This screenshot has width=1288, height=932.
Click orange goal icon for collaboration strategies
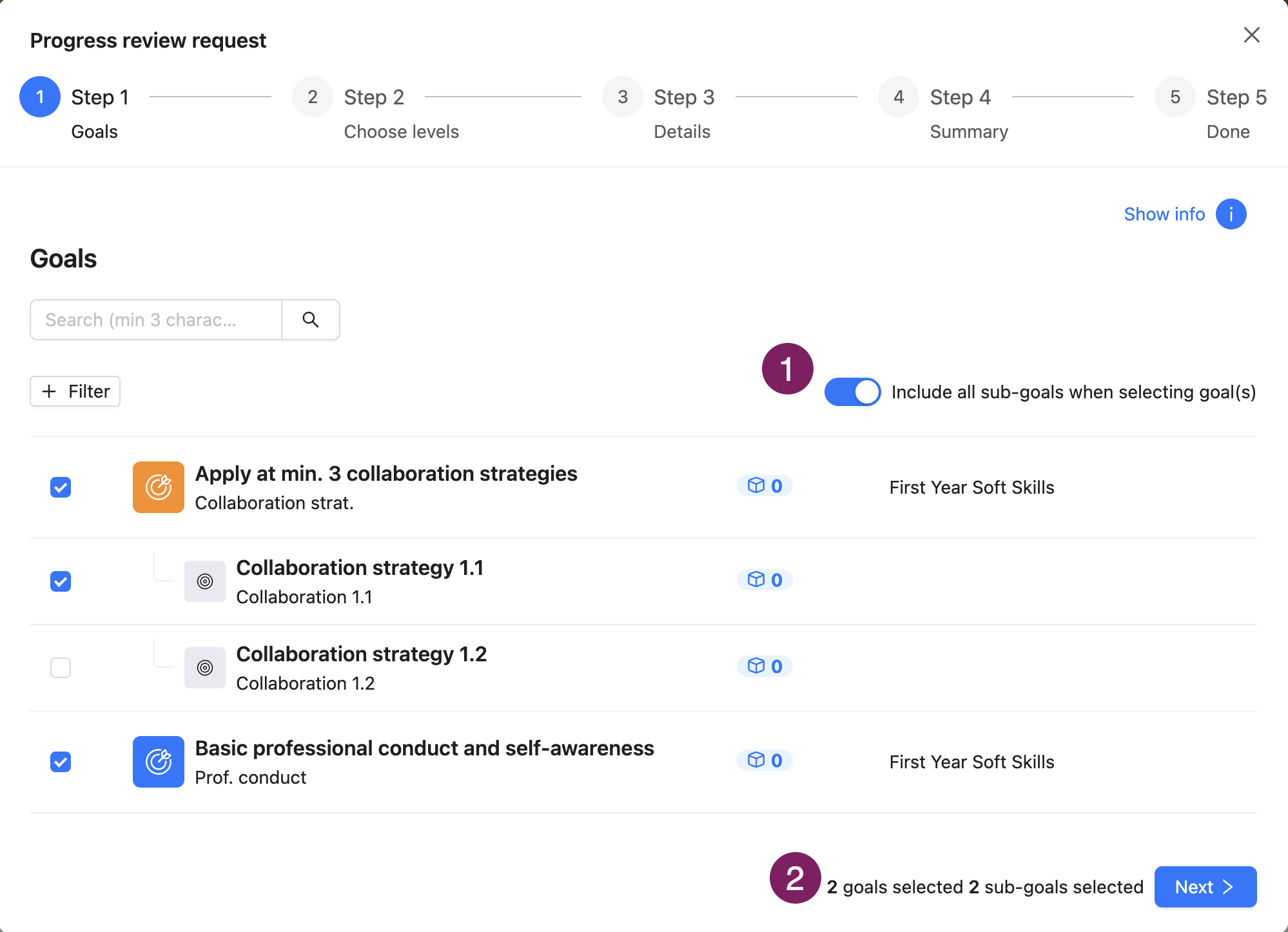click(159, 487)
